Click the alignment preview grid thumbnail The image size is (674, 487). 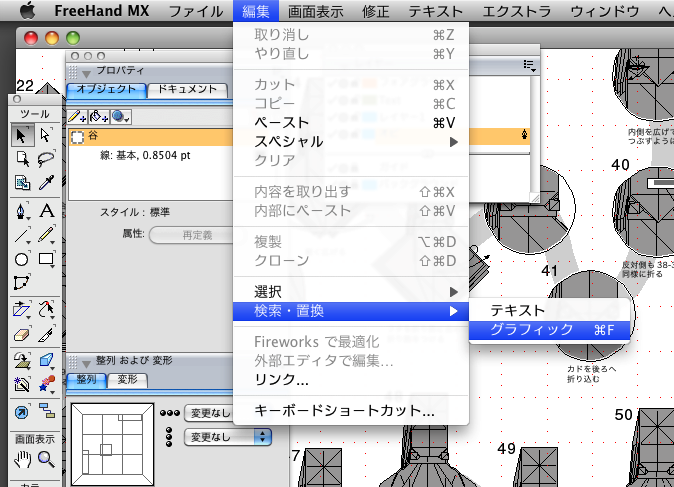113,444
